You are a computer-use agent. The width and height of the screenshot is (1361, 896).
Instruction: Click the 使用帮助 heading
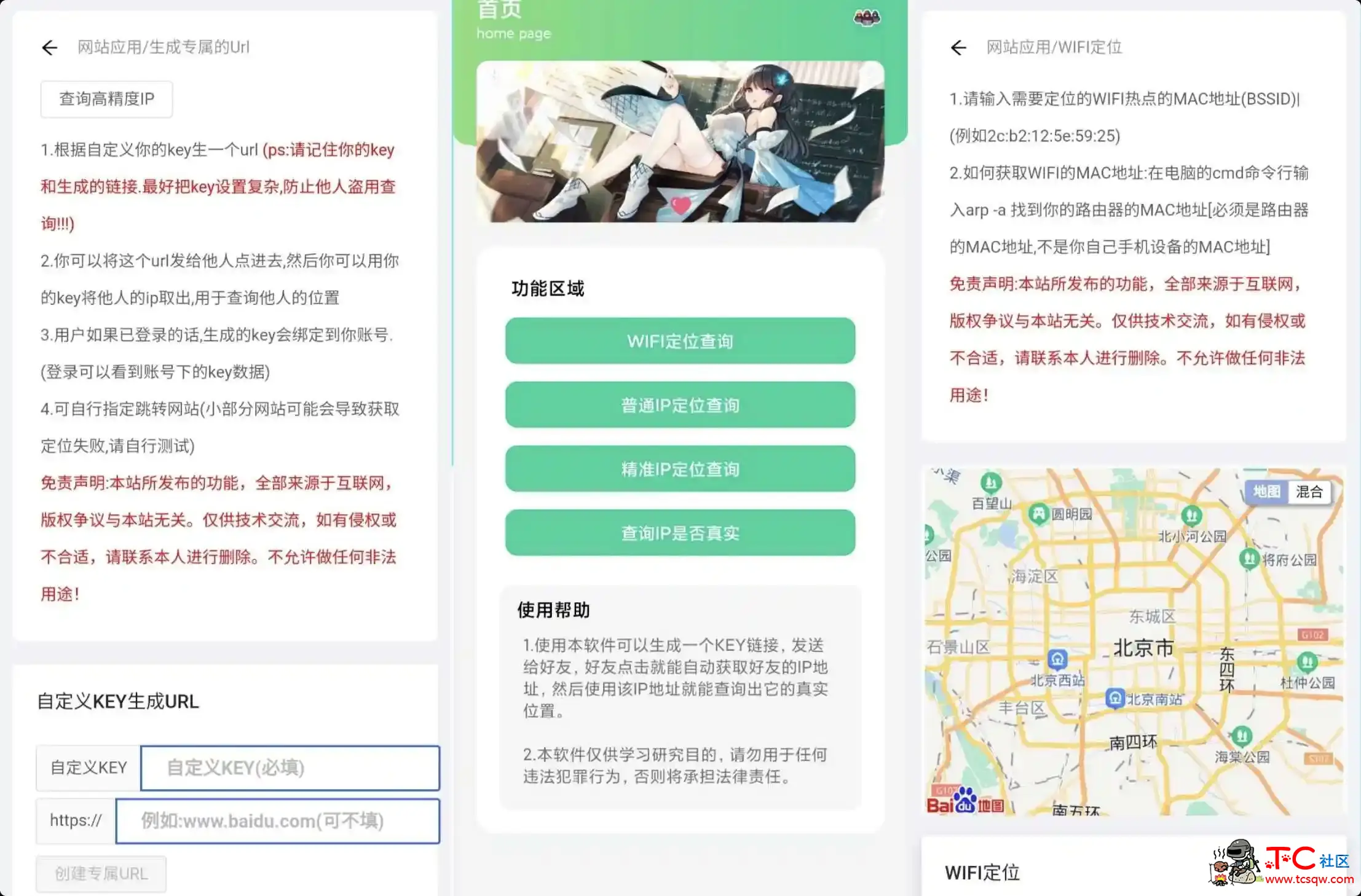pyautogui.click(x=553, y=610)
